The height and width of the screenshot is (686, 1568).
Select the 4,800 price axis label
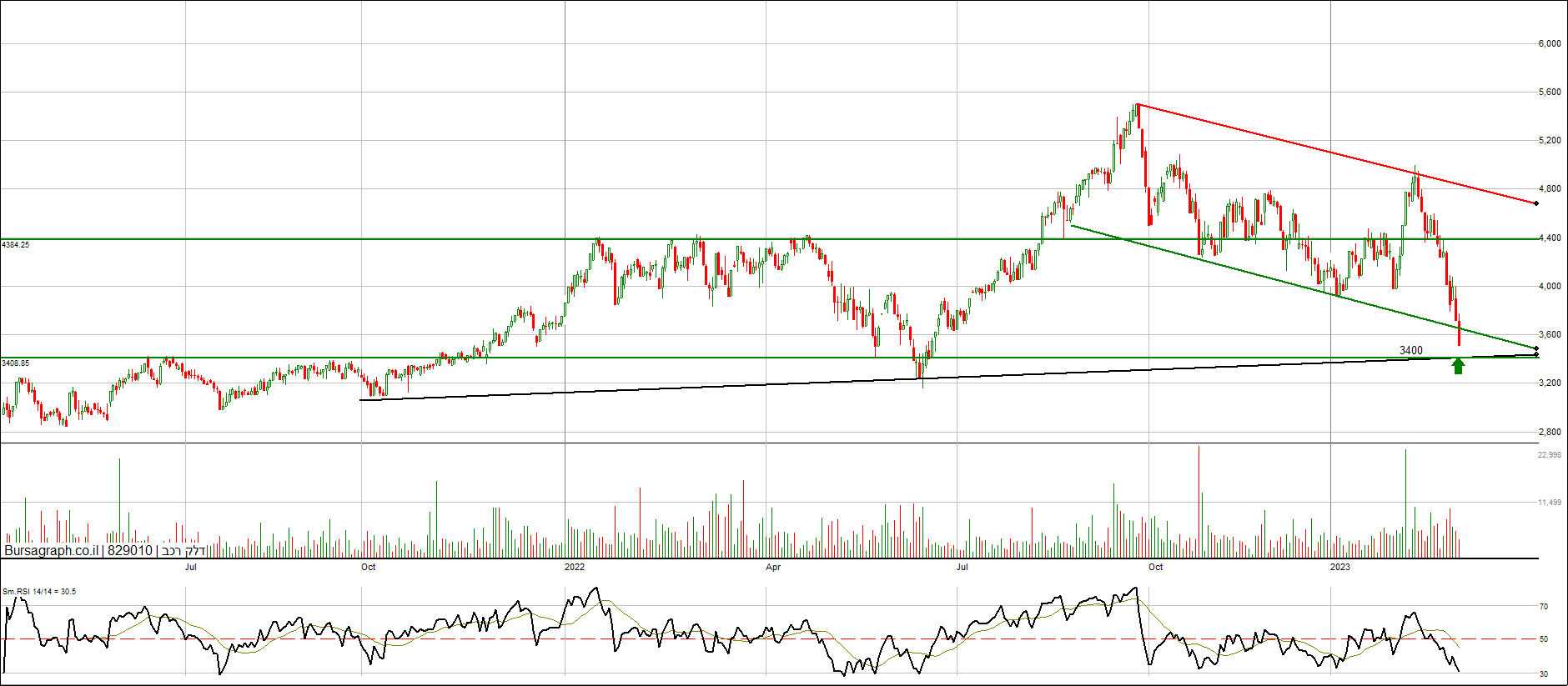1549,188
